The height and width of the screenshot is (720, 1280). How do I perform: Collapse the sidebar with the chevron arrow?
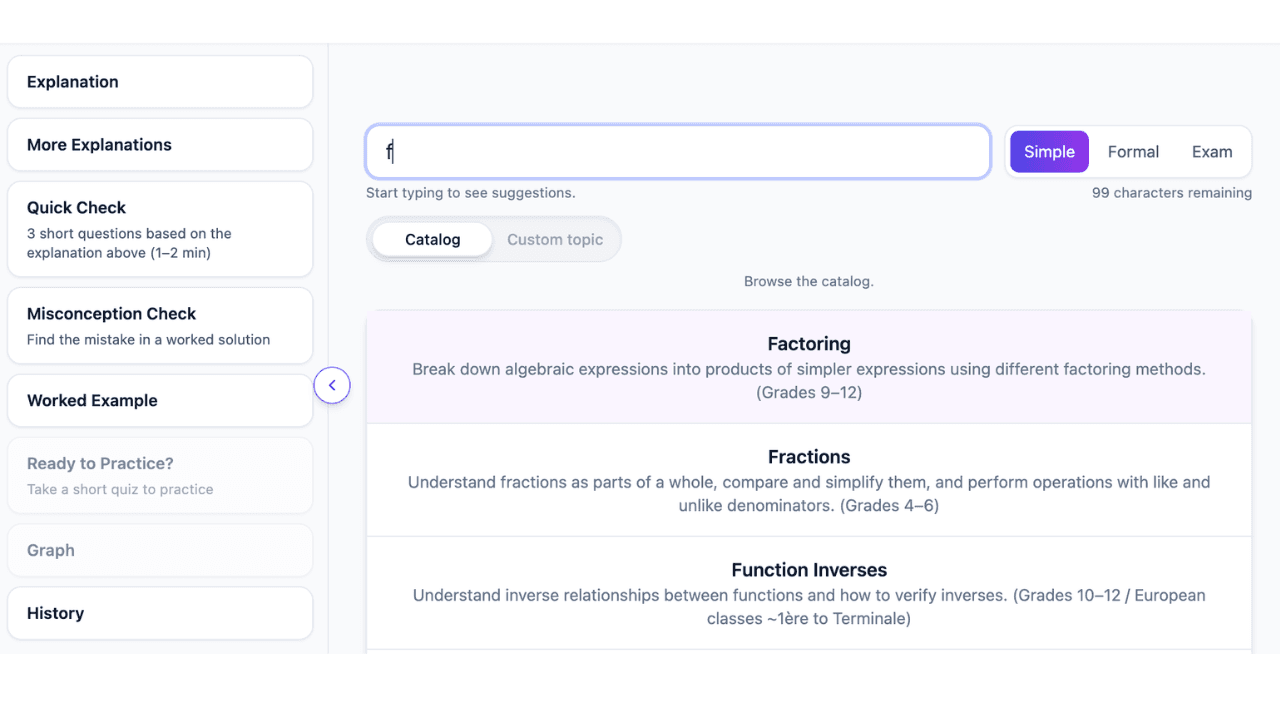332,385
